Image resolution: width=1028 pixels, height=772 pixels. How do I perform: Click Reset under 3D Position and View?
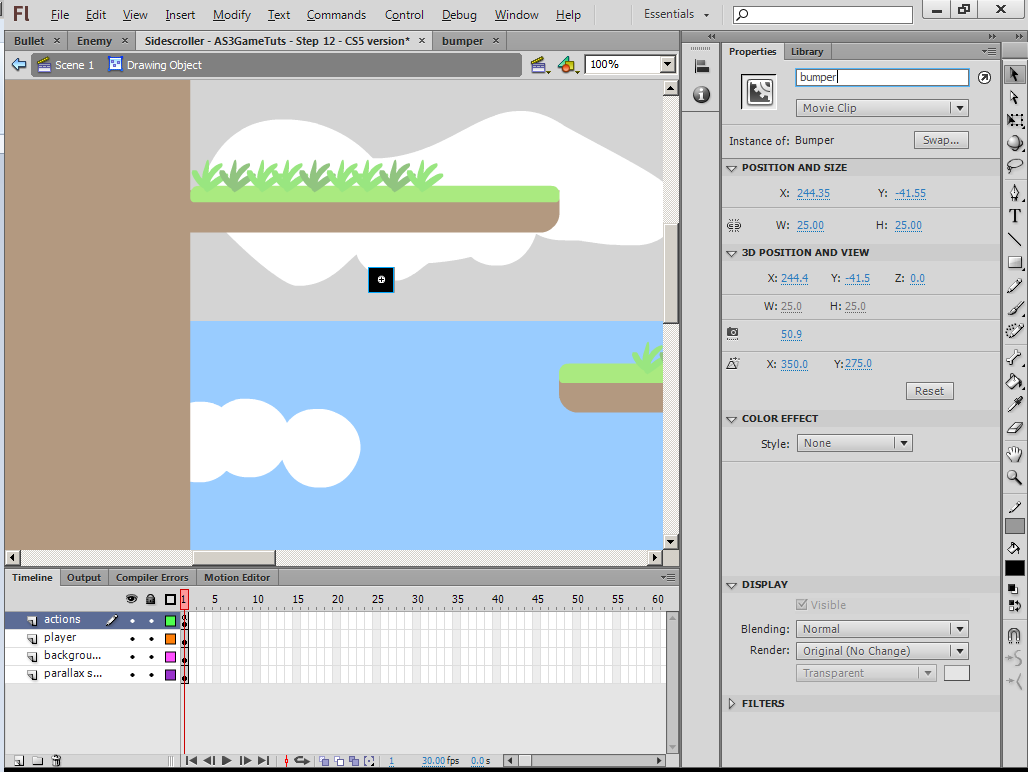pyautogui.click(x=929, y=390)
